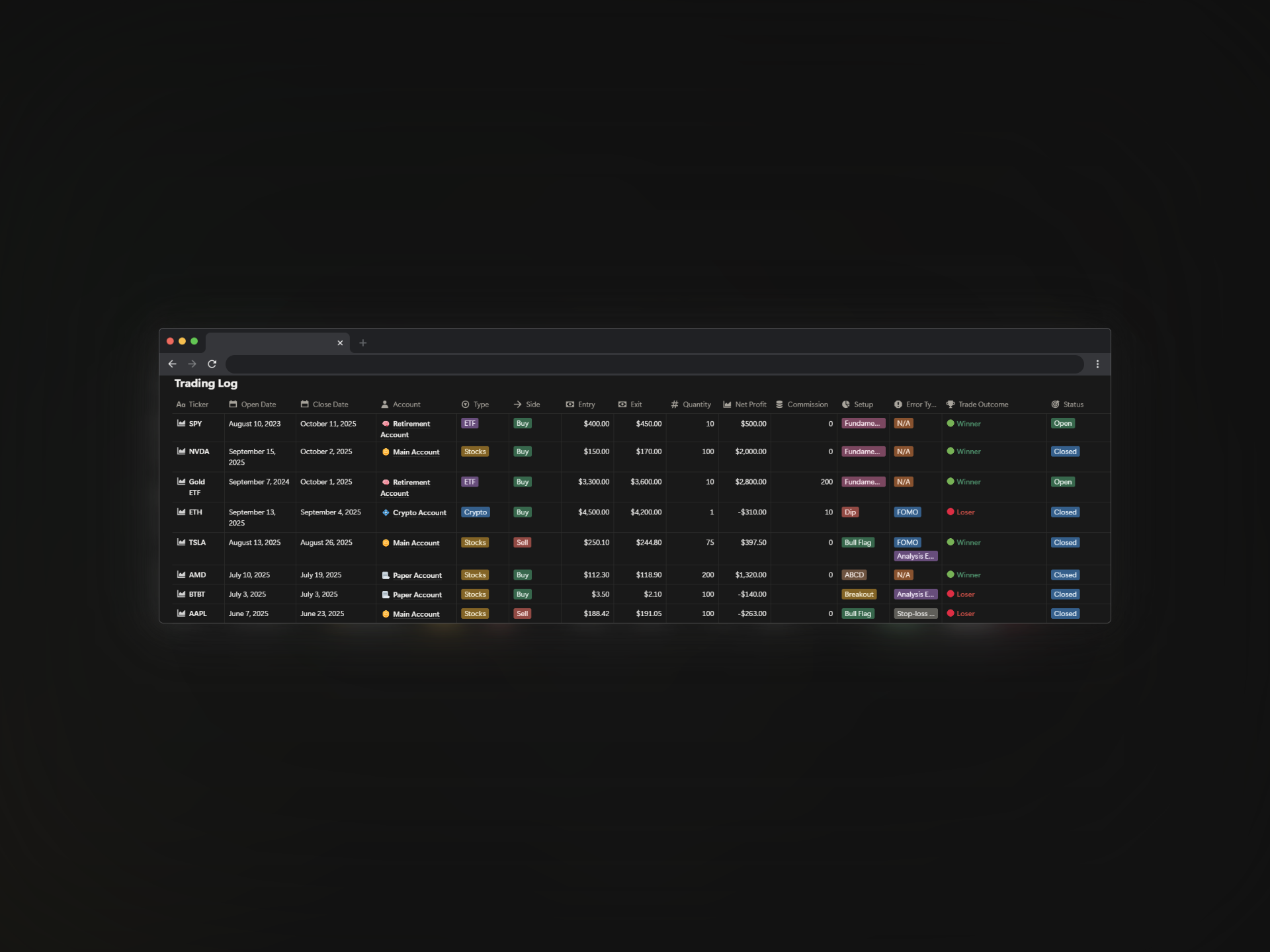Click the Buy side tag in NVDA row

click(523, 452)
